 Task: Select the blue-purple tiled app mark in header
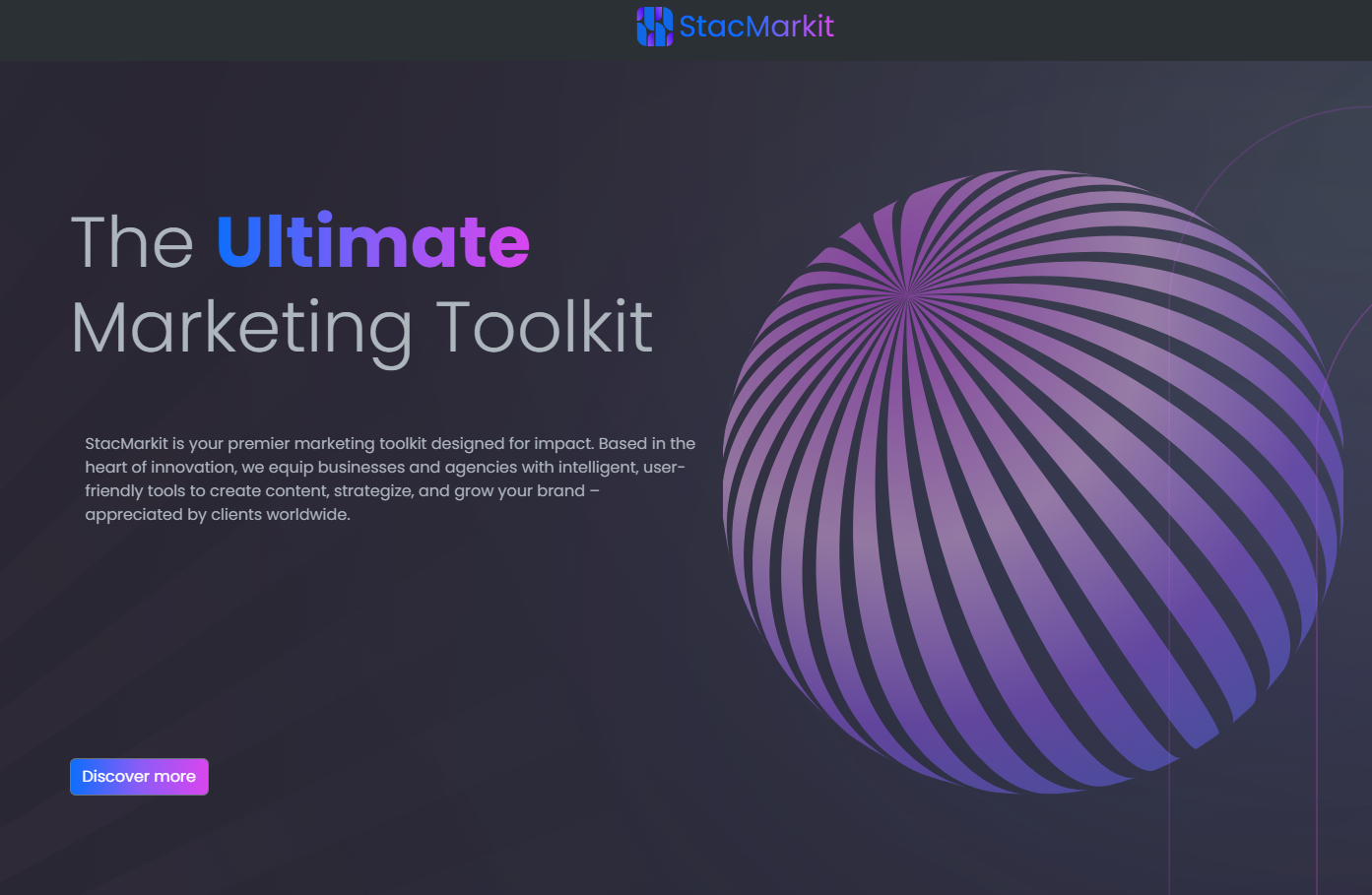653,25
